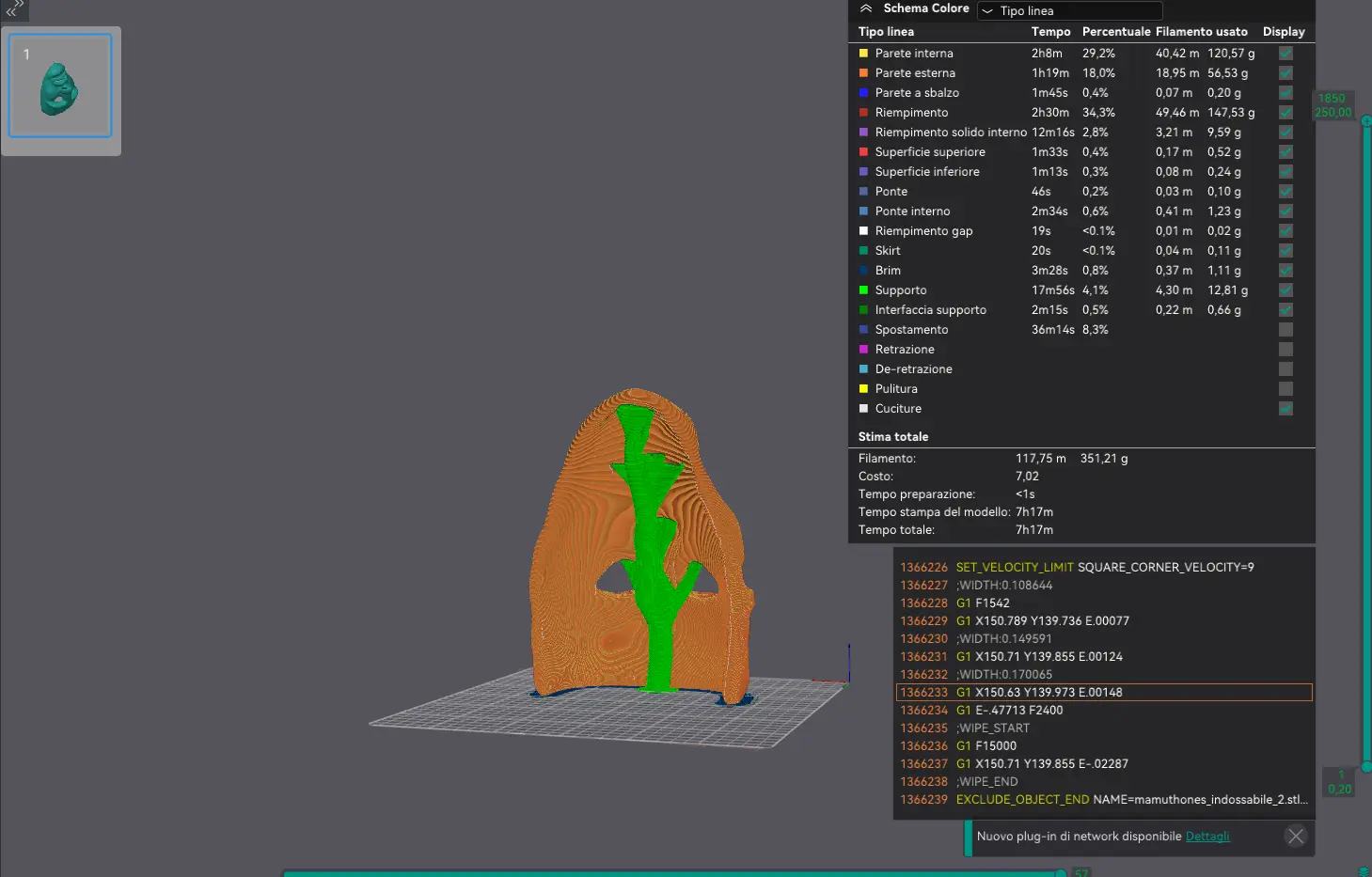Click the green Supporto color swatch

(863, 290)
